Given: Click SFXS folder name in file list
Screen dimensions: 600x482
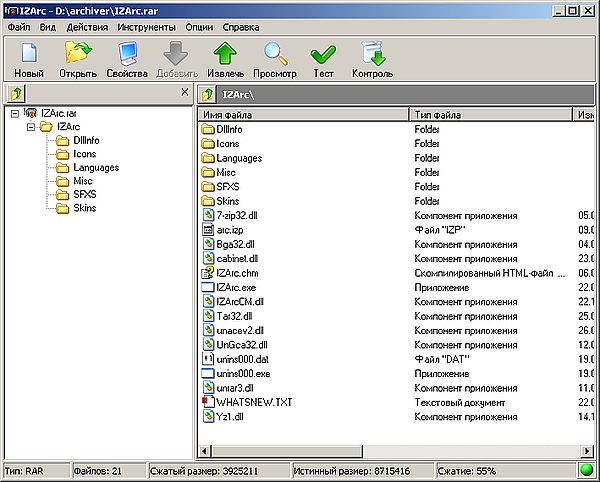Looking at the screenshot, I should click(228, 187).
